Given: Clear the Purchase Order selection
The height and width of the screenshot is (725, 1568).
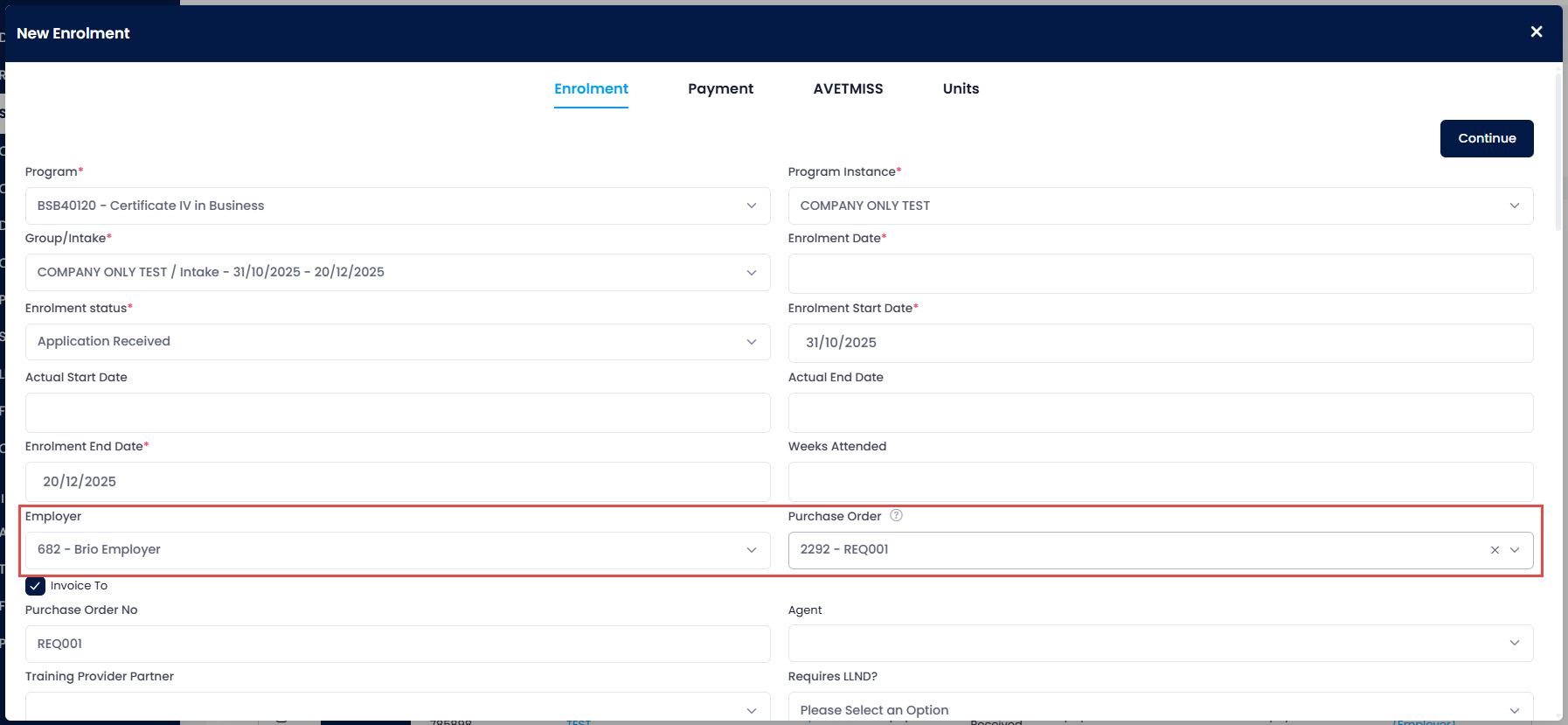Looking at the screenshot, I should [1495, 550].
